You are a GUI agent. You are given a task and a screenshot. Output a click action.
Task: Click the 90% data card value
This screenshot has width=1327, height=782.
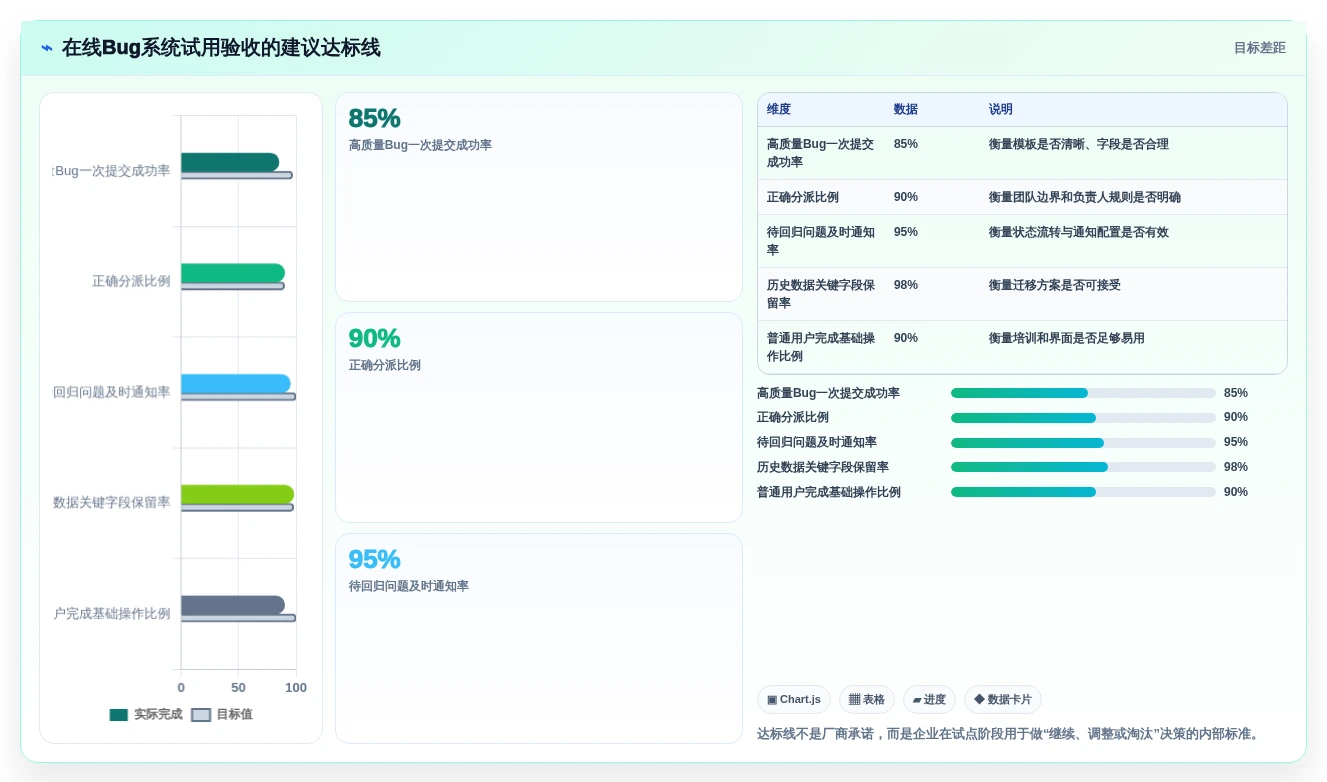click(x=374, y=339)
